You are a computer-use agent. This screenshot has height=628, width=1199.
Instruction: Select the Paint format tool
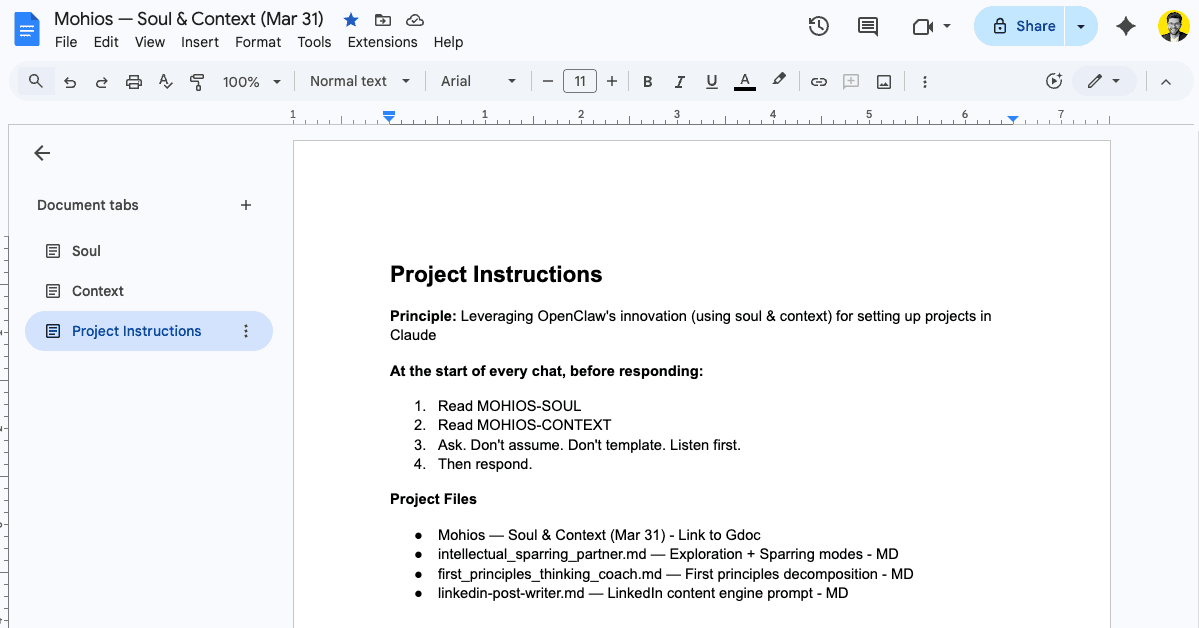197,81
